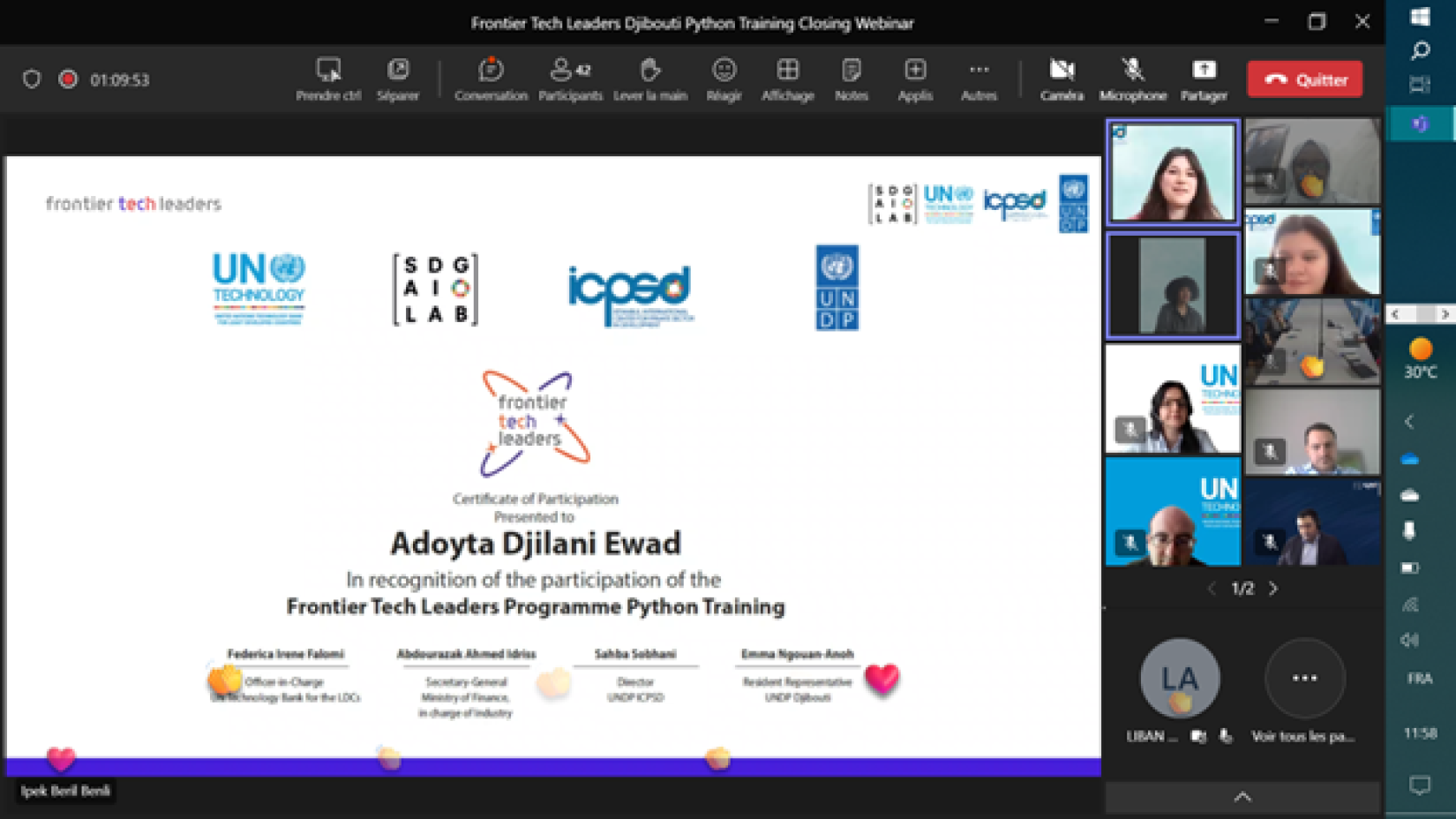Click the left arrow of taskbar scrollbar
This screenshot has width=1456, height=819.
click(x=1395, y=314)
